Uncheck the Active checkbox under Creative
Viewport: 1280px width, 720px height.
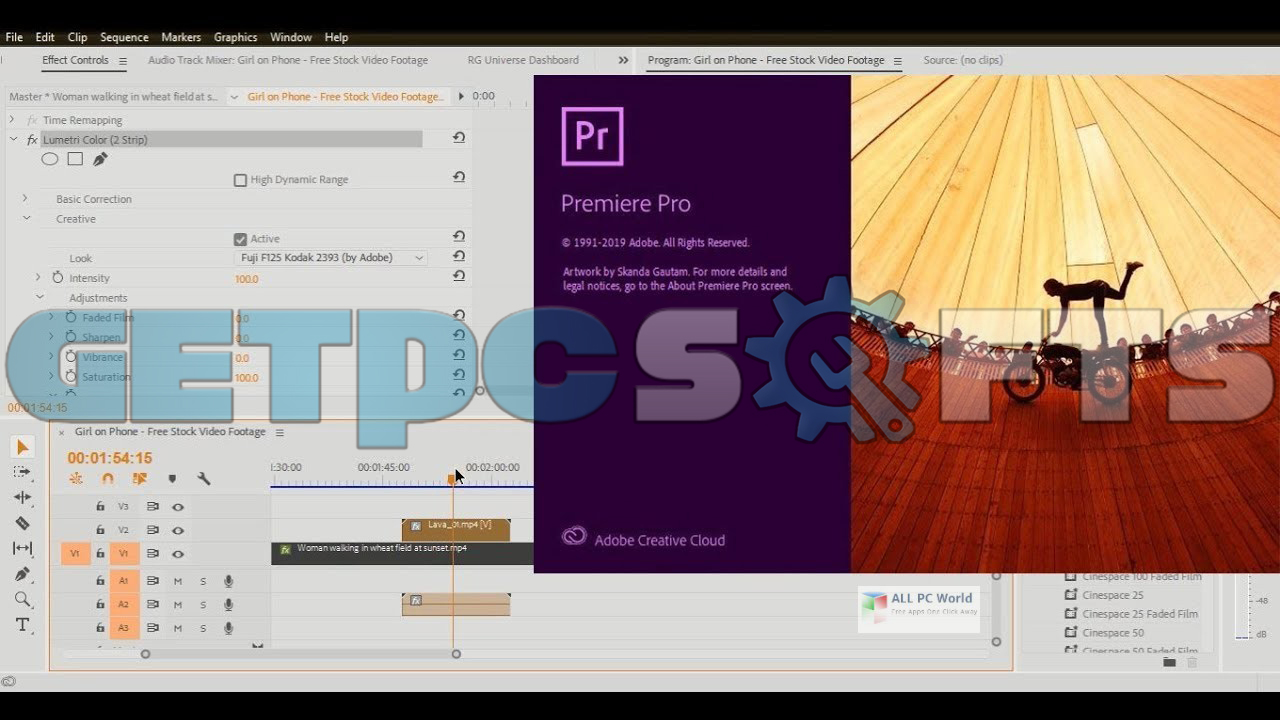point(240,239)
